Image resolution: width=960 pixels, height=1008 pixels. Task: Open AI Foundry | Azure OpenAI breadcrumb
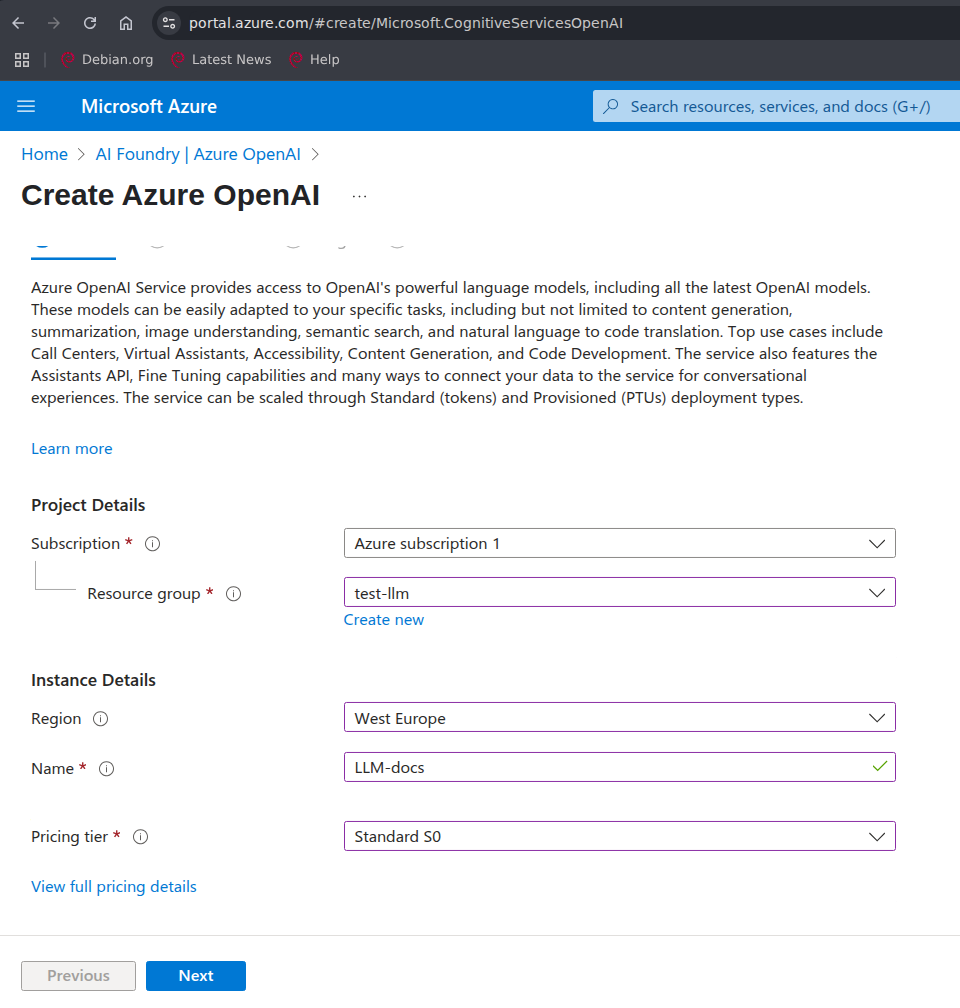click(198, 154)
